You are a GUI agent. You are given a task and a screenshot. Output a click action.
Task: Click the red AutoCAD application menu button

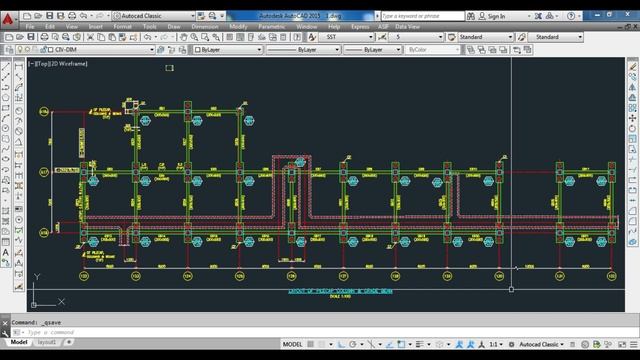(8, 19)
